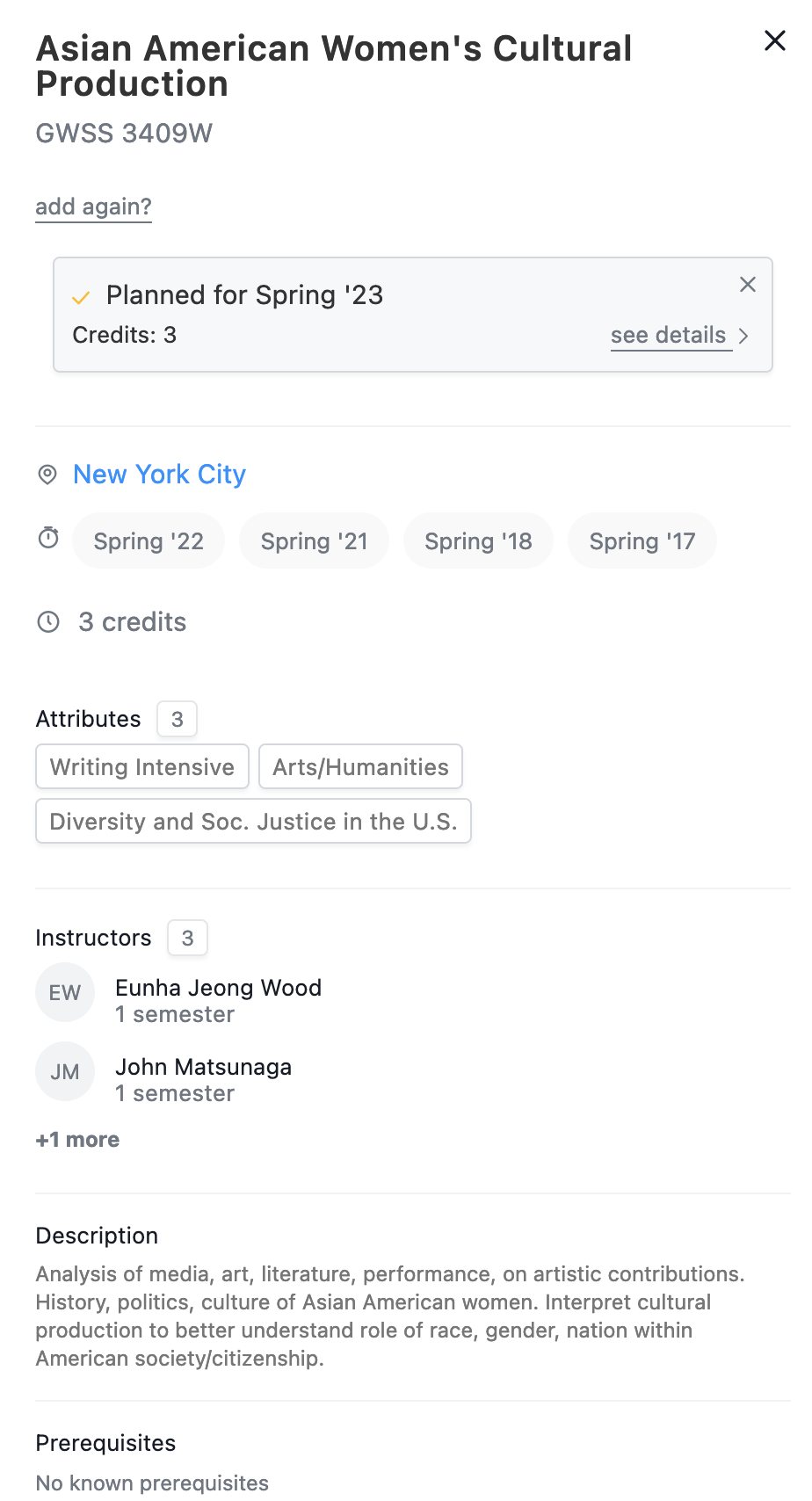The width and height of the screenshot is (812, 1501).
Task: Open the chevron next to see details
Action: (744, 336)
